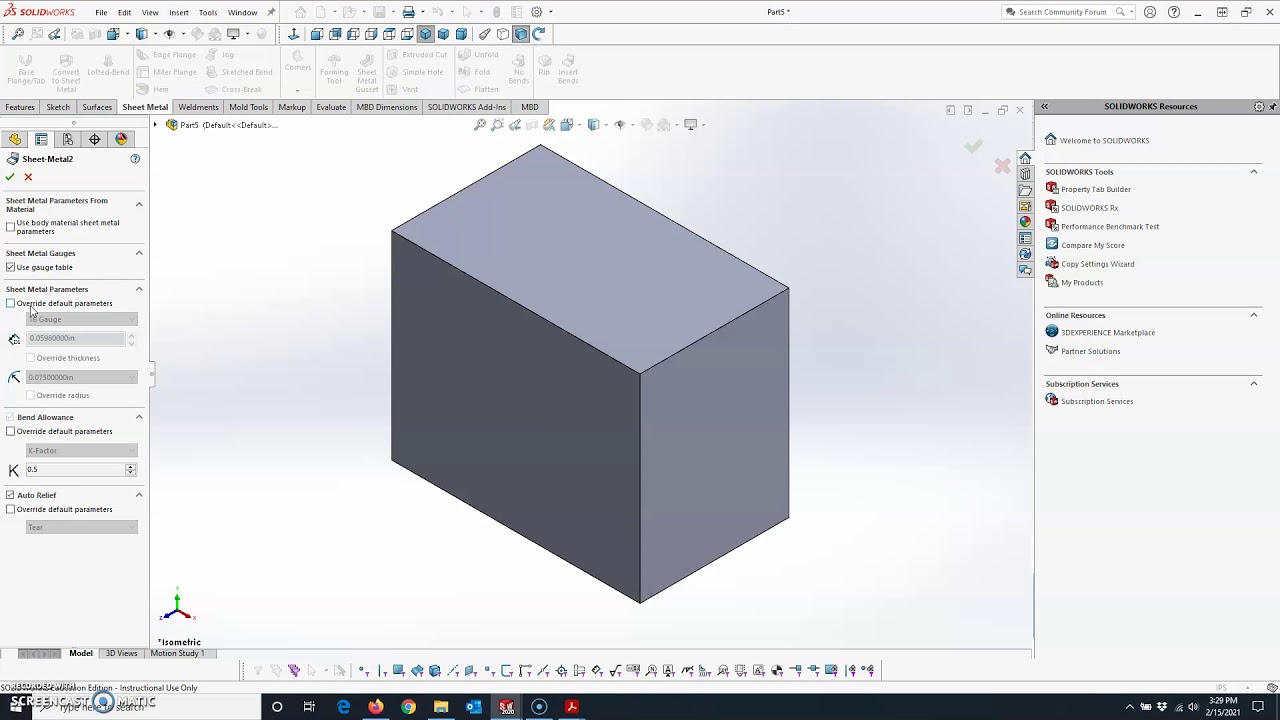Switch to the Features tab
This screenshot has width=1280, height=720.
(20, 107)
